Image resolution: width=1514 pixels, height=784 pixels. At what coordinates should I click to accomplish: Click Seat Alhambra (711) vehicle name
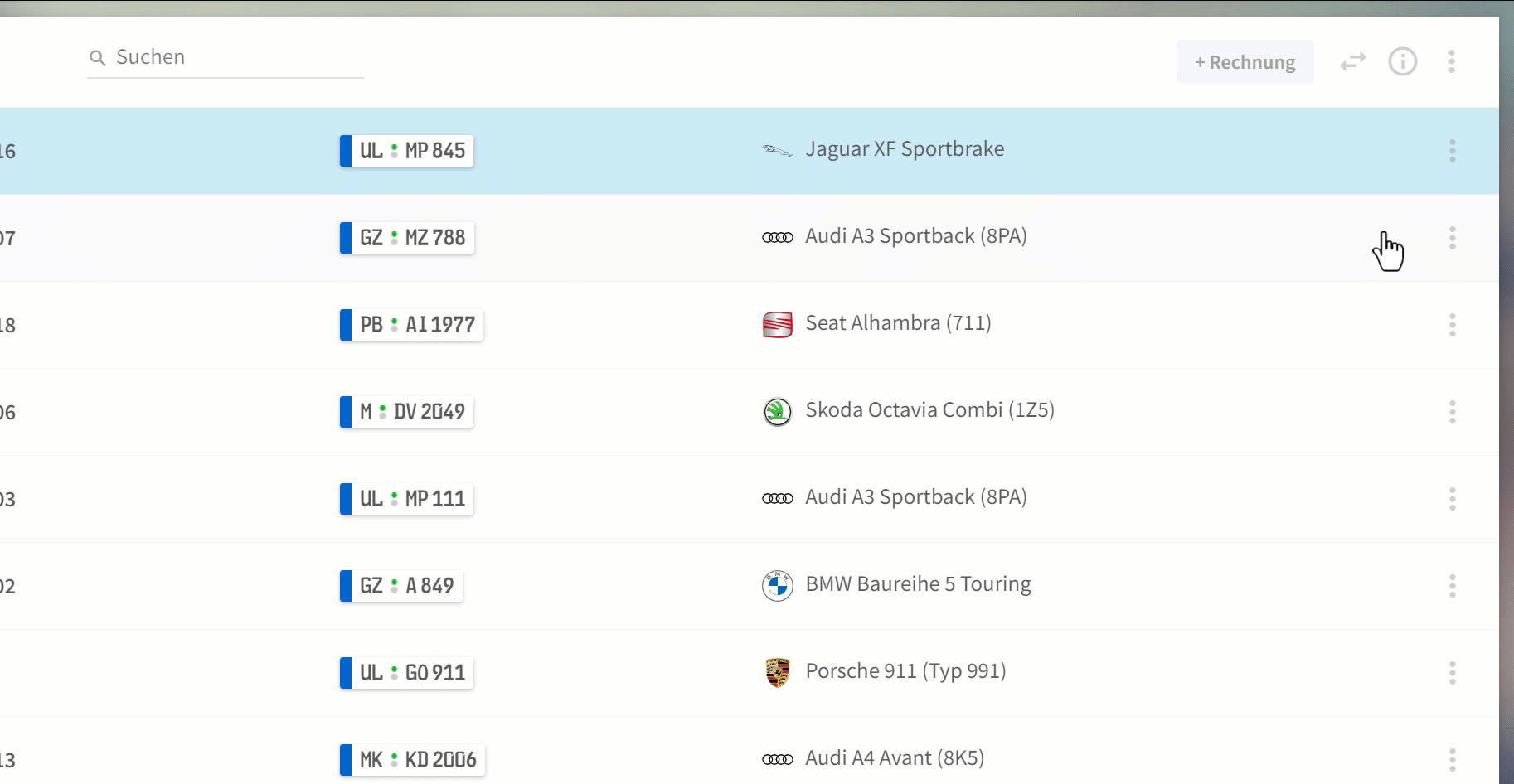pyautogui.click(x=898, y=323)
